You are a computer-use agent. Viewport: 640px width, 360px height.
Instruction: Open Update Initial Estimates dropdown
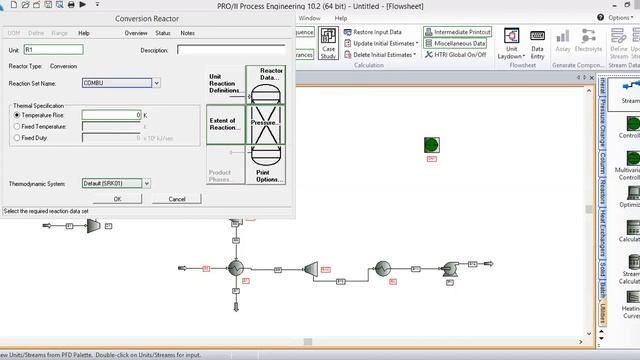coord(381,43)
